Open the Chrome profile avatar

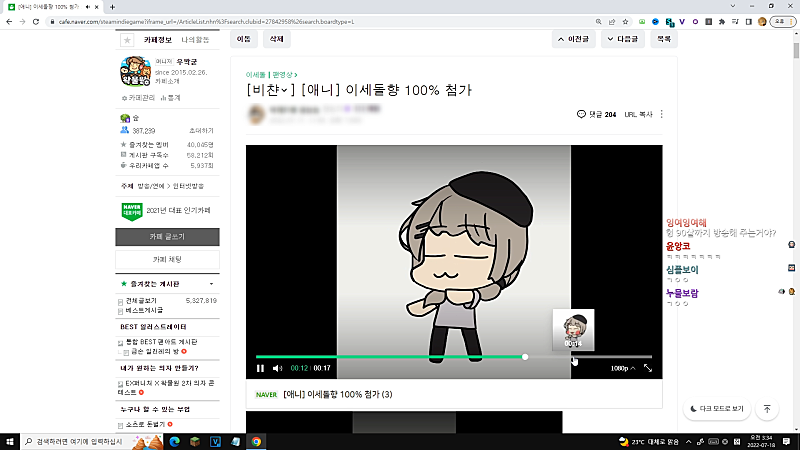point(762,22)
